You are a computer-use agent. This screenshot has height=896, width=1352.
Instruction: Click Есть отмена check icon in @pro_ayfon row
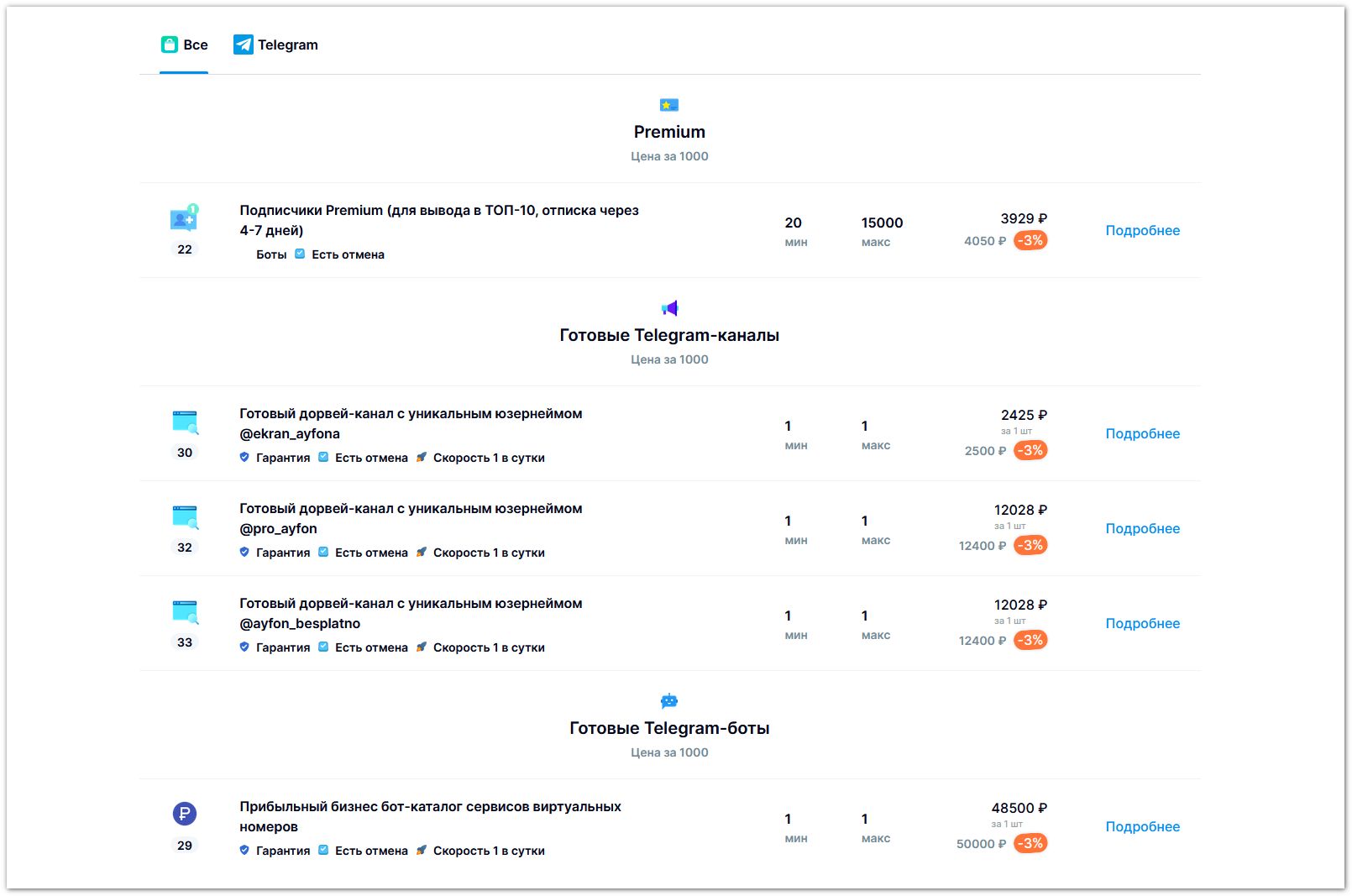point(323,553)
